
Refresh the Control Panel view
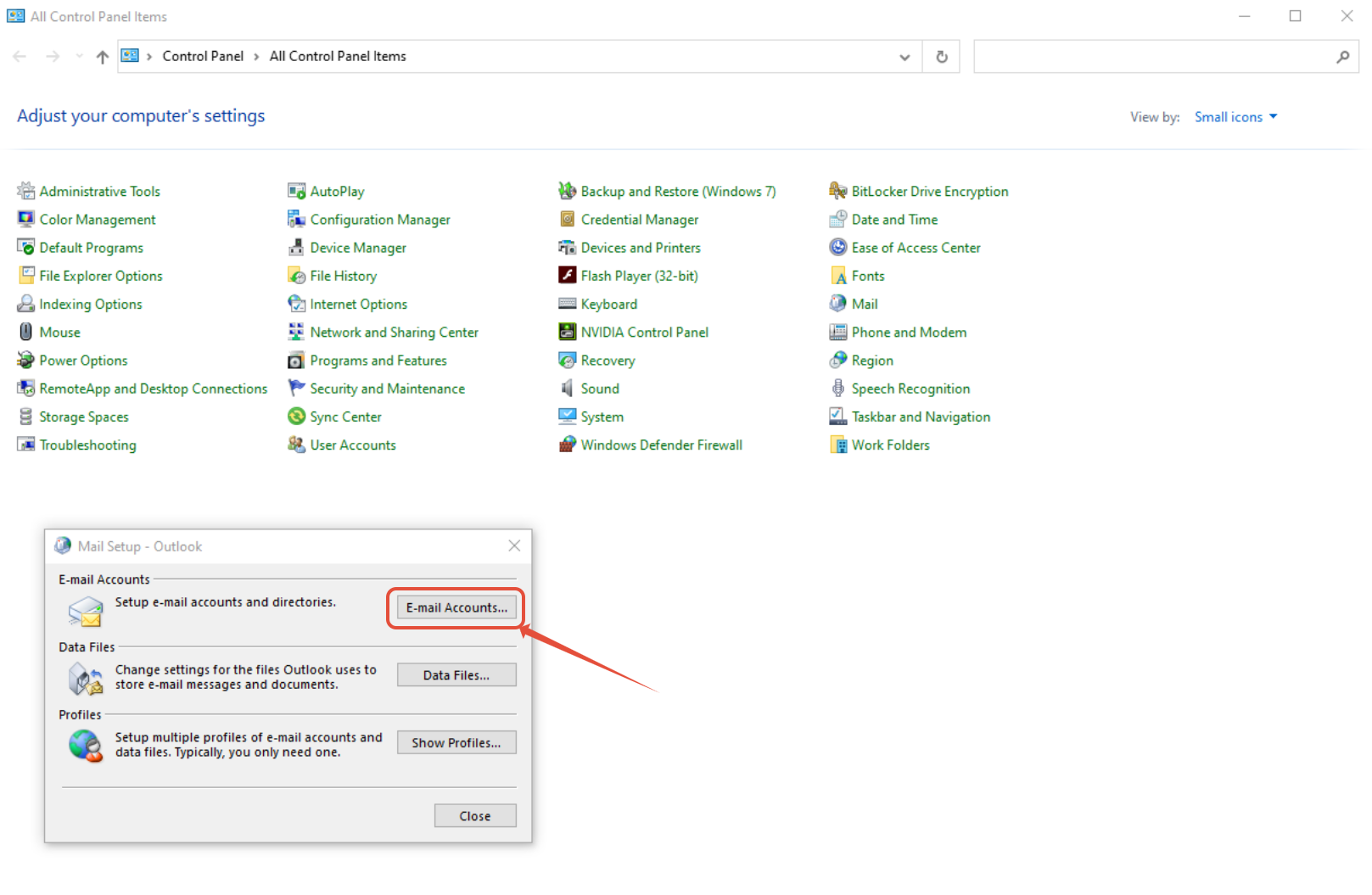pos(942,57)
